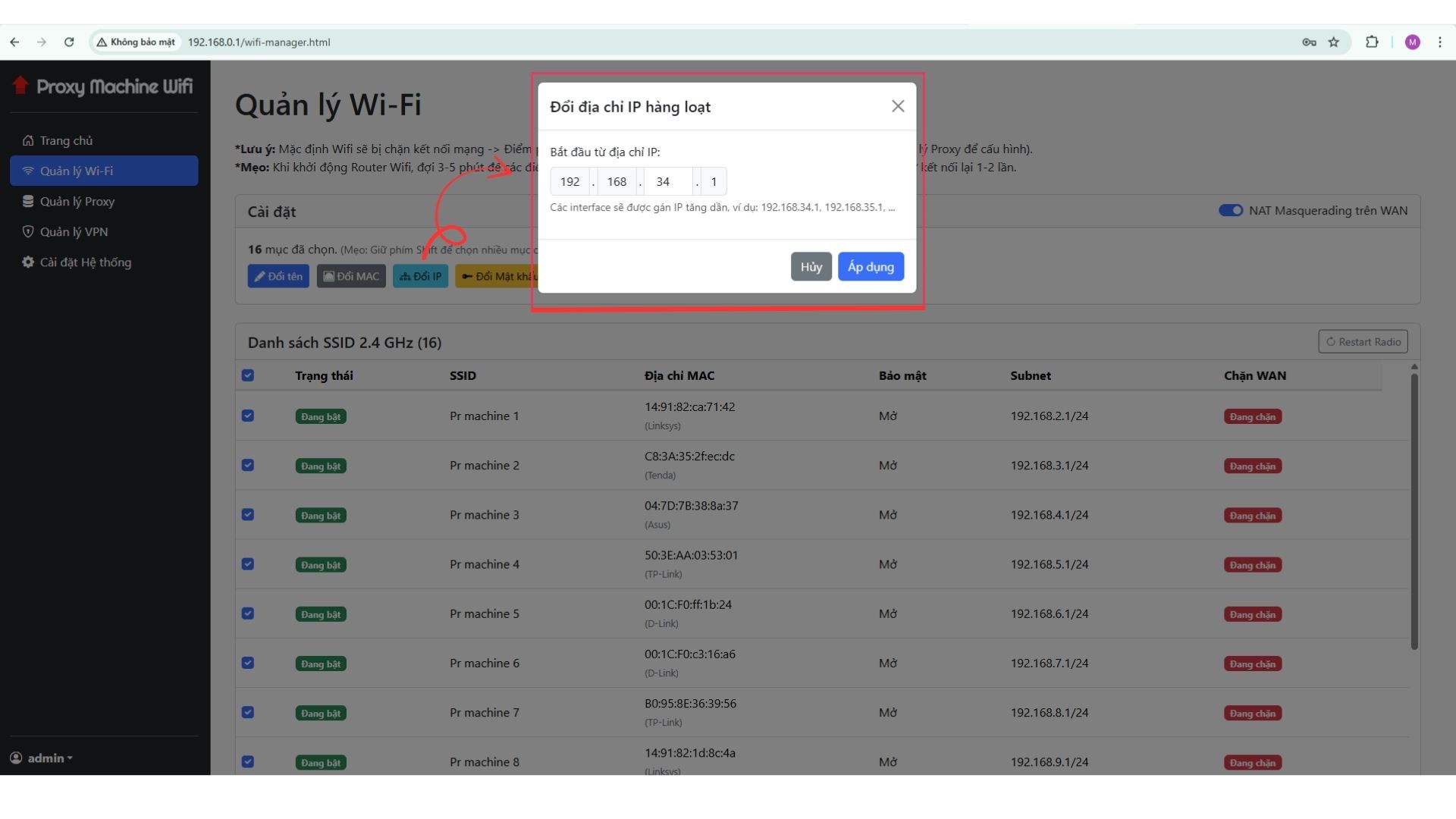Open the Chrome three-dot menu
This screenshot has height=819, width=1456.
(x=1440, y=42)
